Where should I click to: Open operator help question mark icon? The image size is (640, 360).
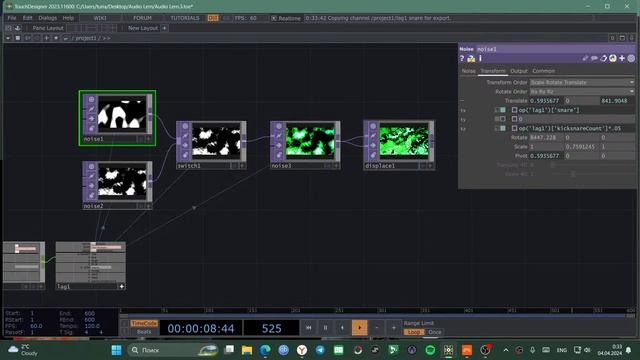coord(462,58)
